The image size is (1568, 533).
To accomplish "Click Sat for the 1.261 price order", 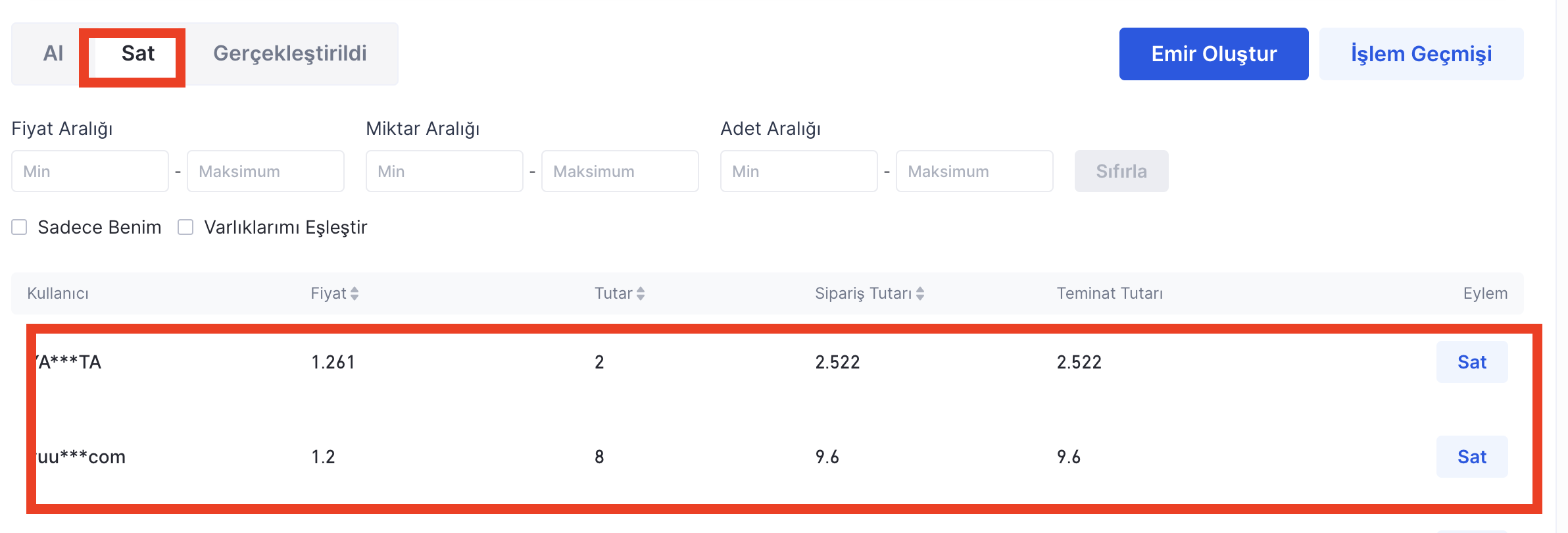I will [1471, 362].
